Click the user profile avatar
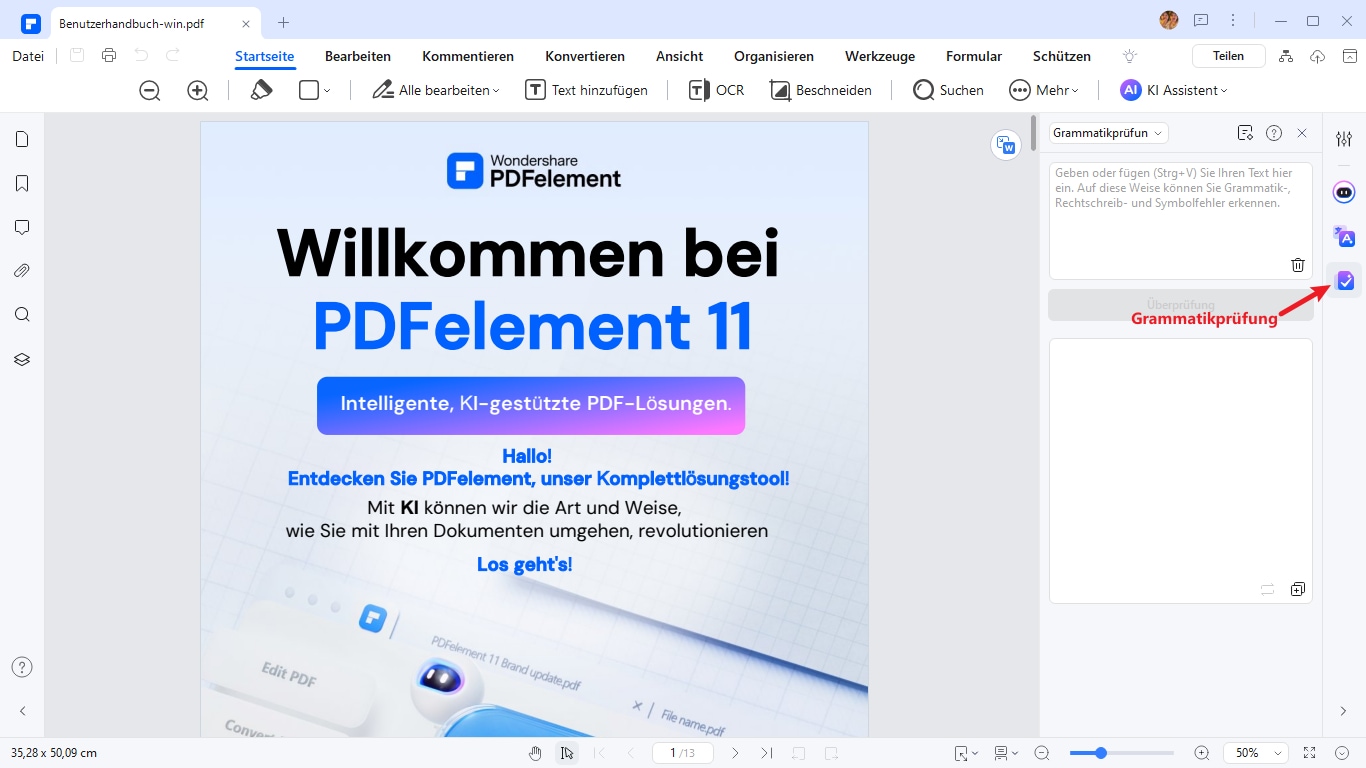Viewport: 1366px width, 768px height. (1169, 20)
